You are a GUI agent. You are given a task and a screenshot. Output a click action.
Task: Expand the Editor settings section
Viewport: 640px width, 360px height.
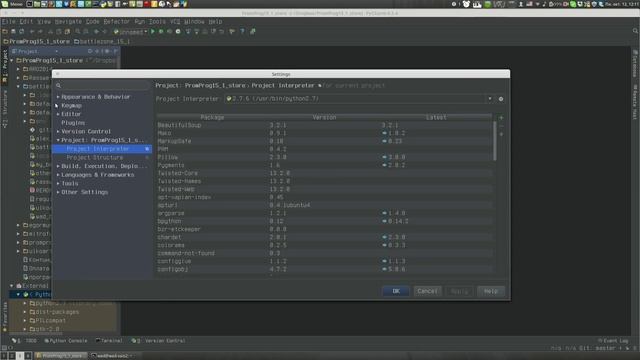(58, 114)
